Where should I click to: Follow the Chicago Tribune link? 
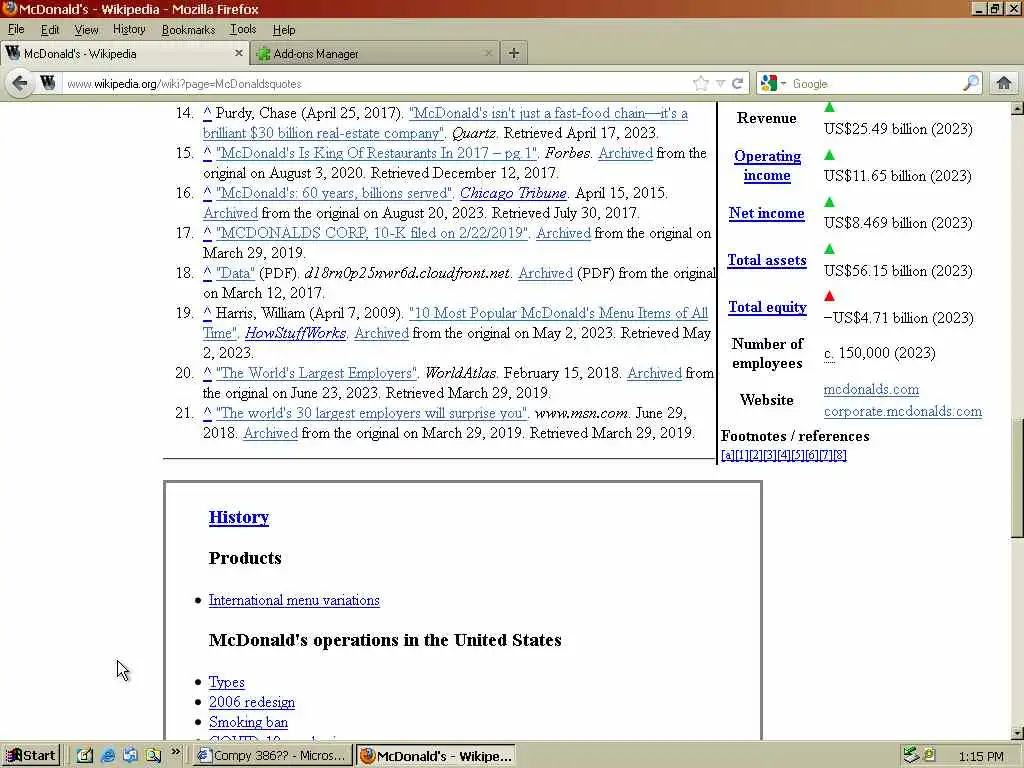point(513,193)
